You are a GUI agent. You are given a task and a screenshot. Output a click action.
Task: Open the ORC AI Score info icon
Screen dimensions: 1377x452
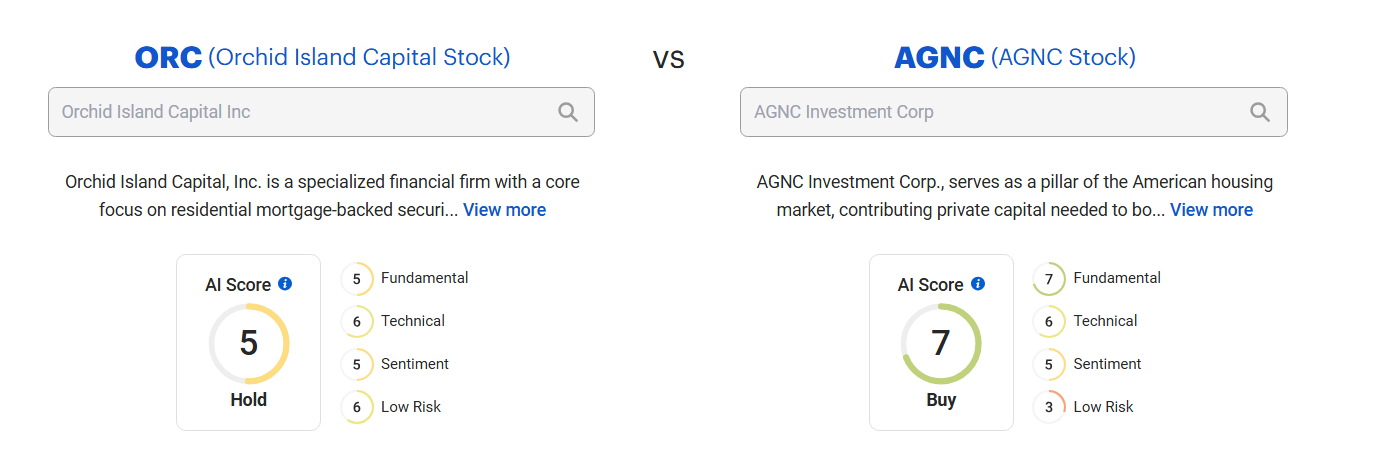[x=285, y=284]
